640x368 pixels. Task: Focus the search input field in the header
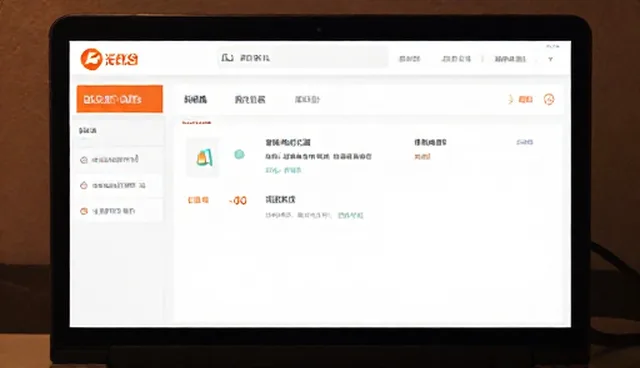coord(302,58)
